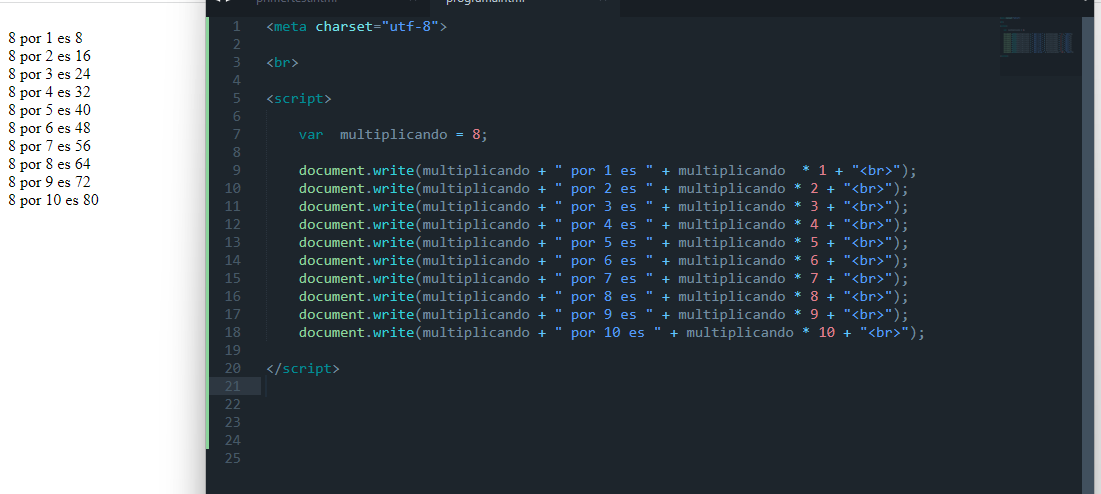Click the multiplier number 10 on line 18

pos(826,333)
